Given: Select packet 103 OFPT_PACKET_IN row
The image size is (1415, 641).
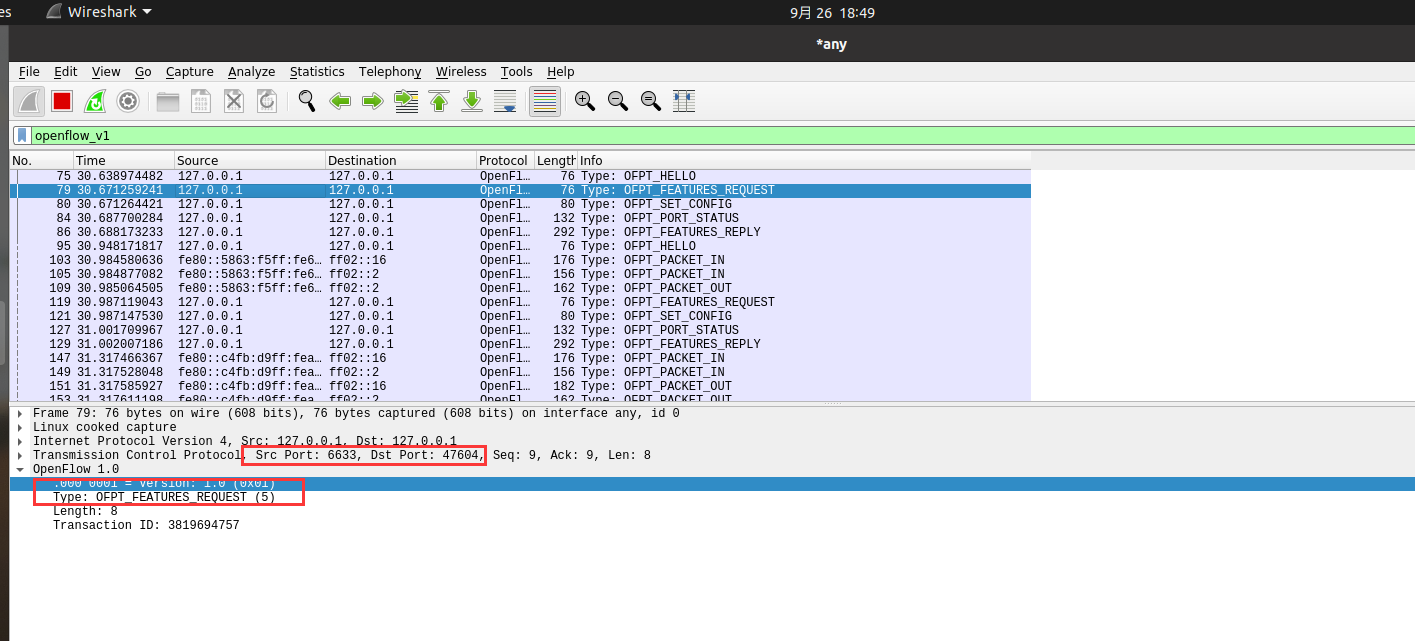Looking at the screenshot, I should [x=520, y=260].
